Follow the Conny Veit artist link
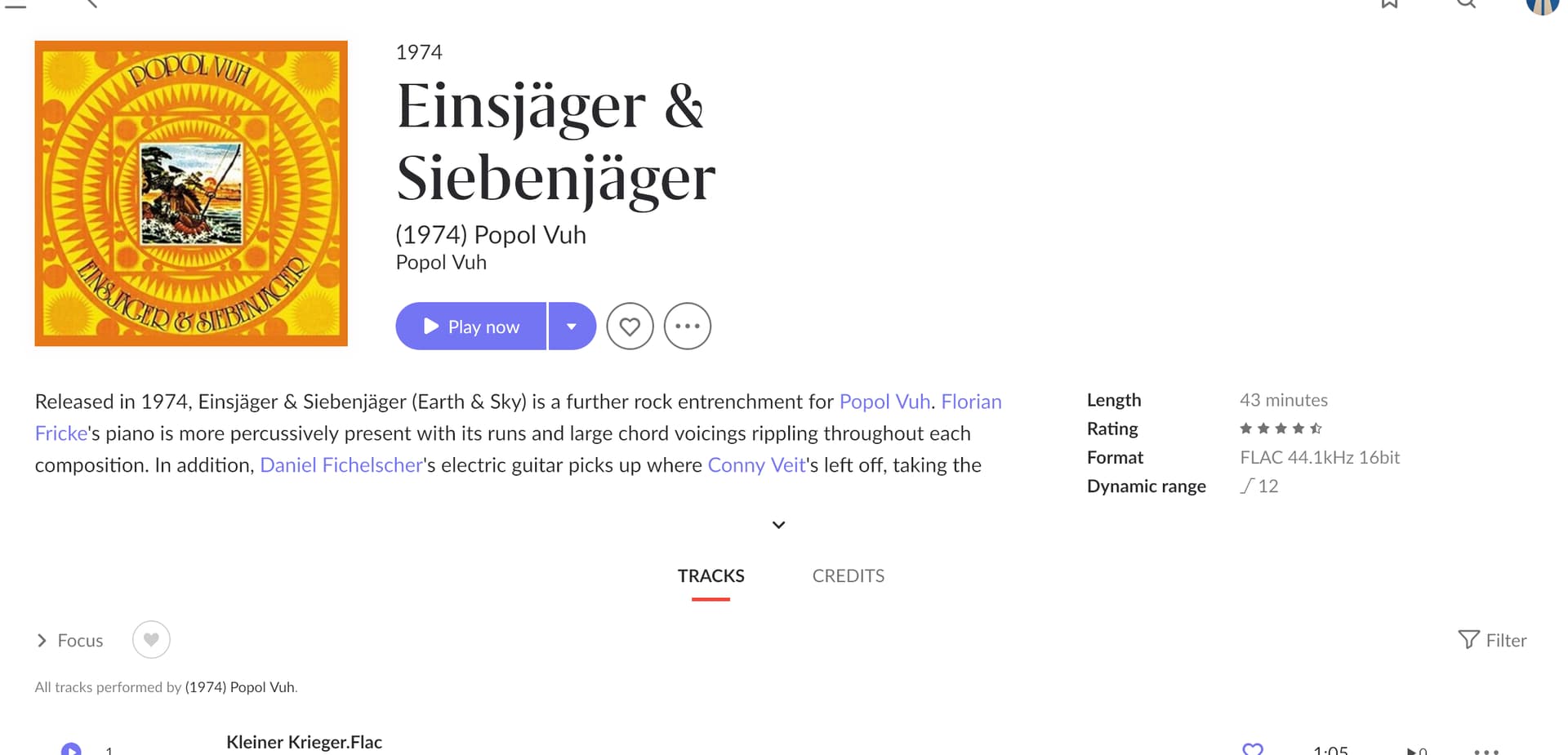 tap(756, 465)
